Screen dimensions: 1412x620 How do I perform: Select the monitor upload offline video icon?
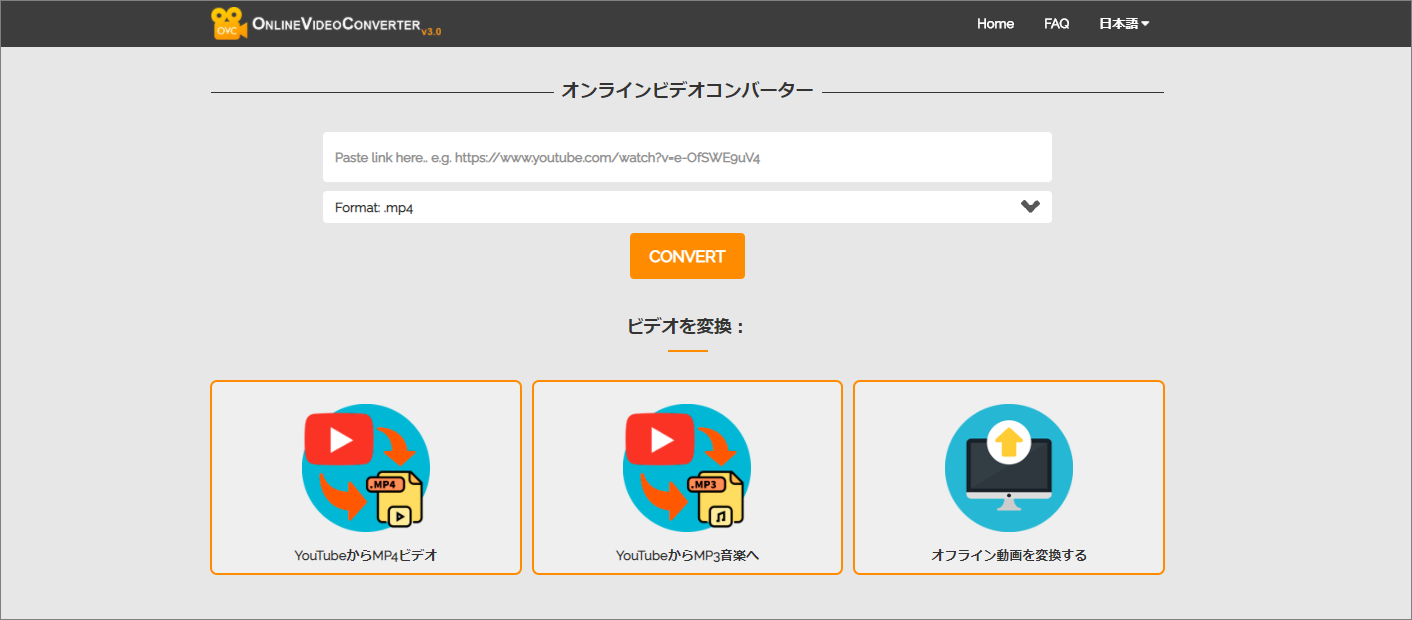1008,468
